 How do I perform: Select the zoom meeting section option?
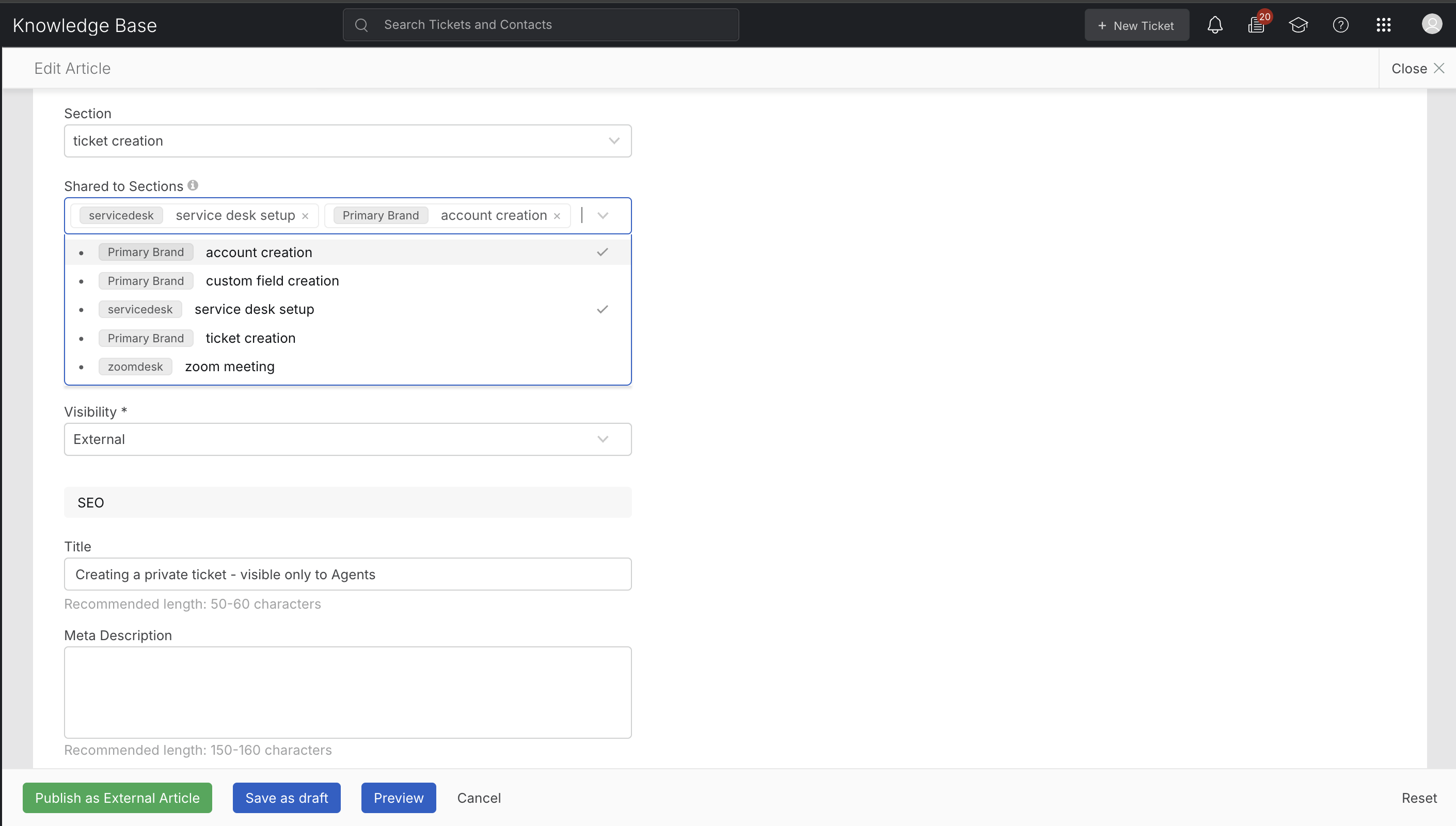click(x=230, y=367)
